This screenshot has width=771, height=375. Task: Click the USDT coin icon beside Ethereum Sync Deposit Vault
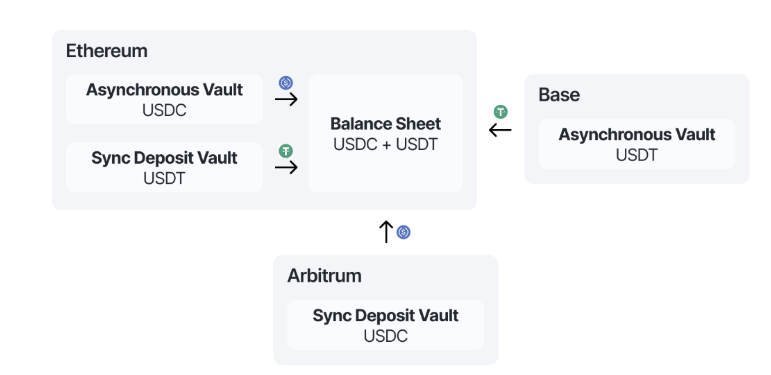286,151
